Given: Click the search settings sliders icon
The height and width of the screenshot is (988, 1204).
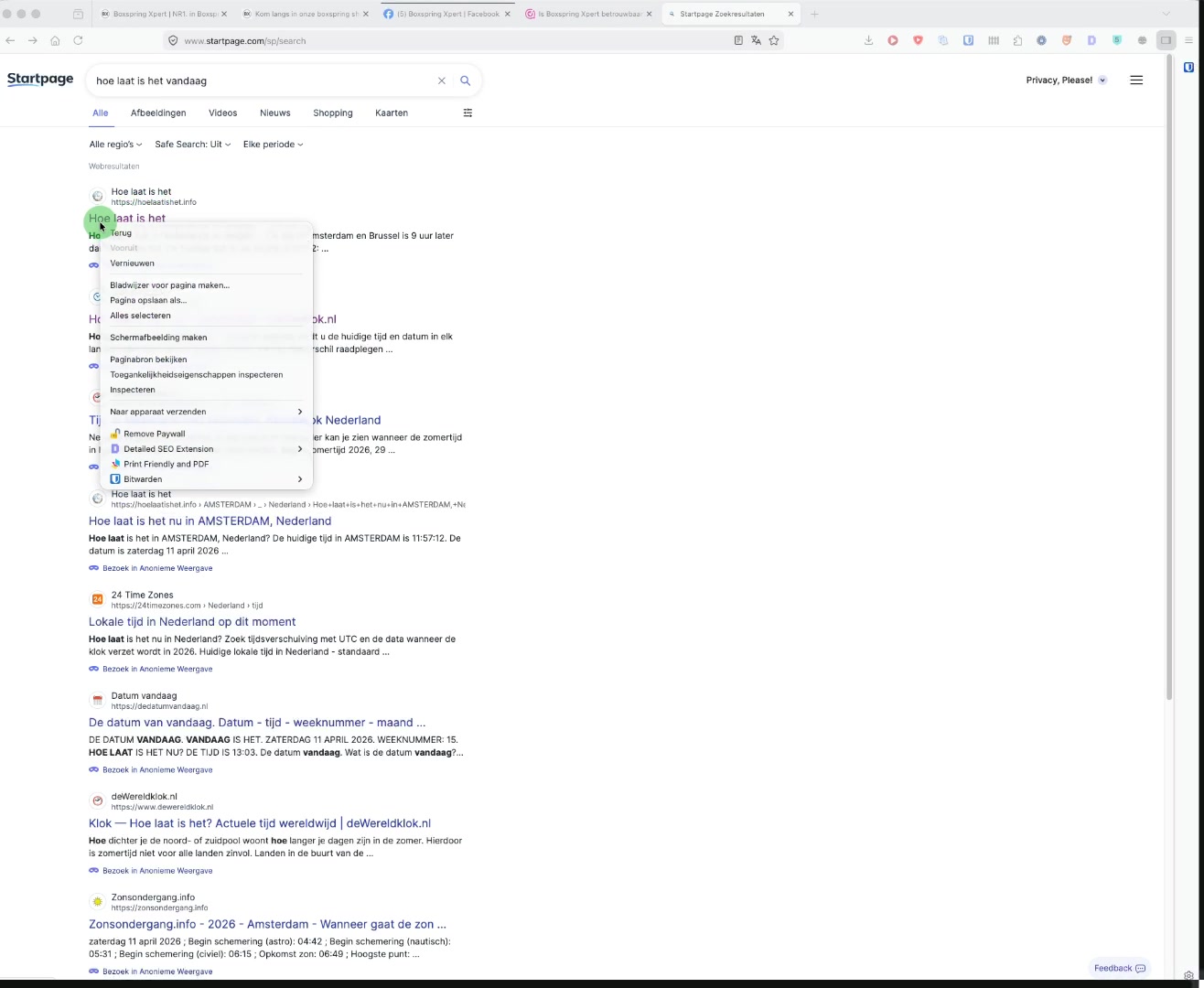Looking at the screenshot, I should coord(468,113).
